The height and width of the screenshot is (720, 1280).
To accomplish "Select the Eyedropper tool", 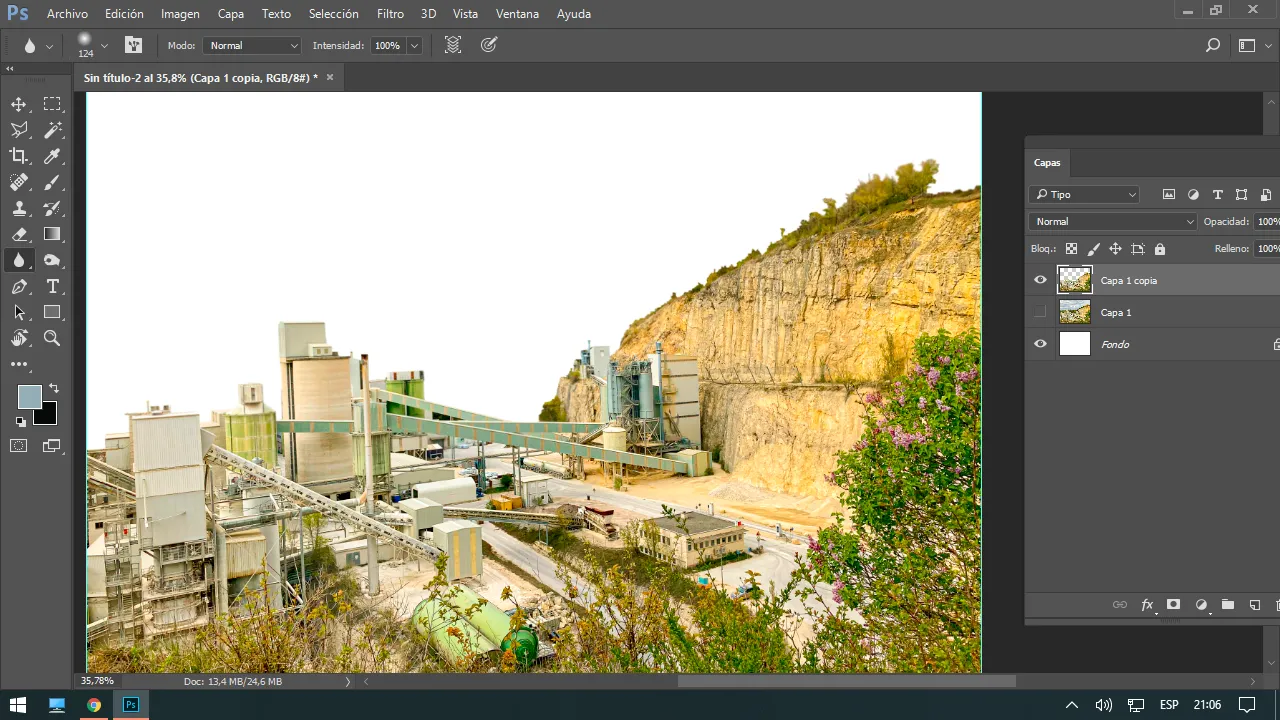I will 52,156.
